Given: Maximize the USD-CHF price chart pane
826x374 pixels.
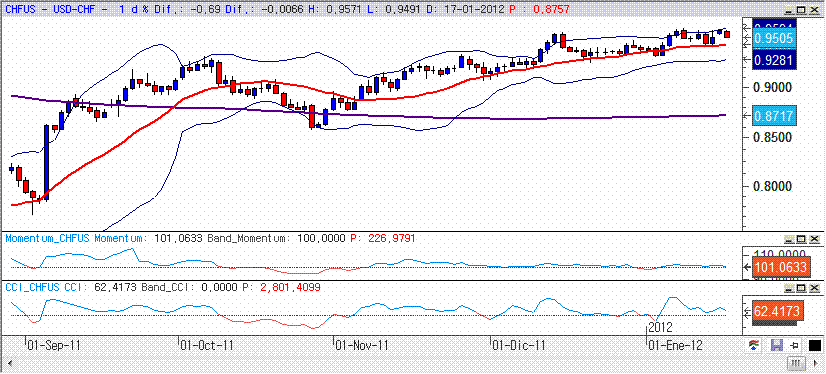Looking at the screenshot, I should pyautogui.click(x=801, y=10).
